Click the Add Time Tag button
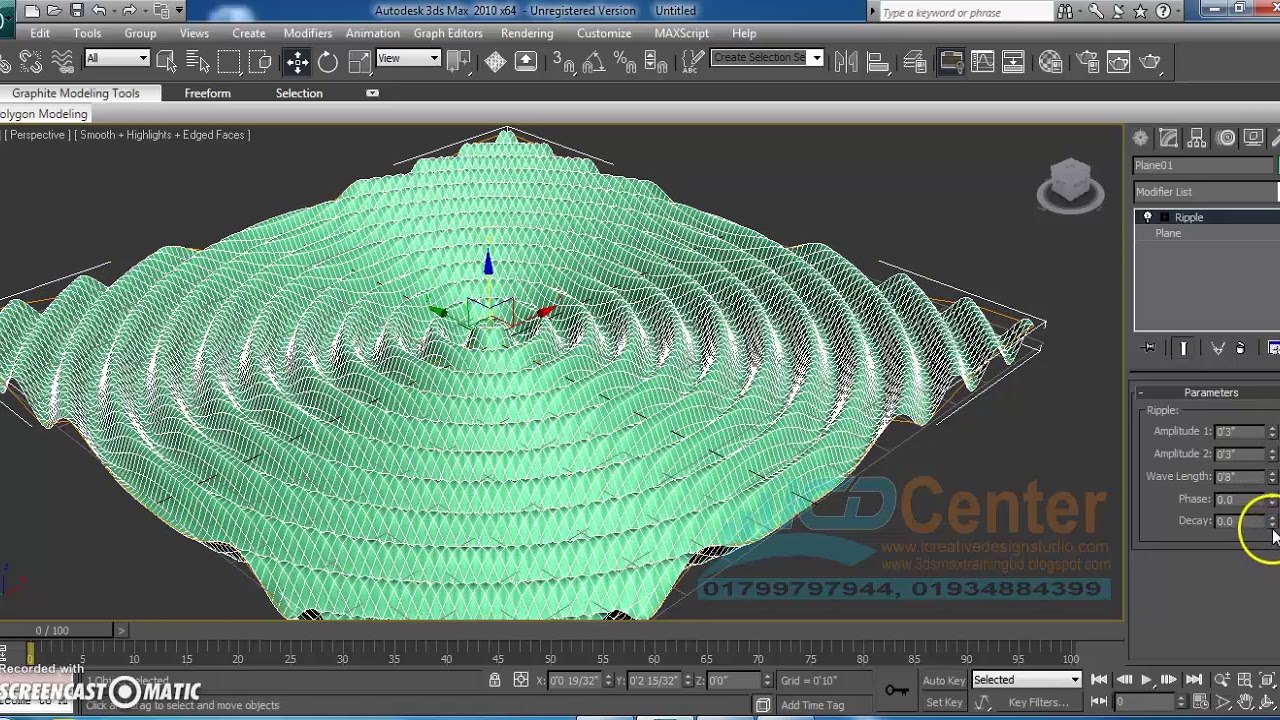The height and width of the screenshot is (720, 1280). [x=812, y=705]
